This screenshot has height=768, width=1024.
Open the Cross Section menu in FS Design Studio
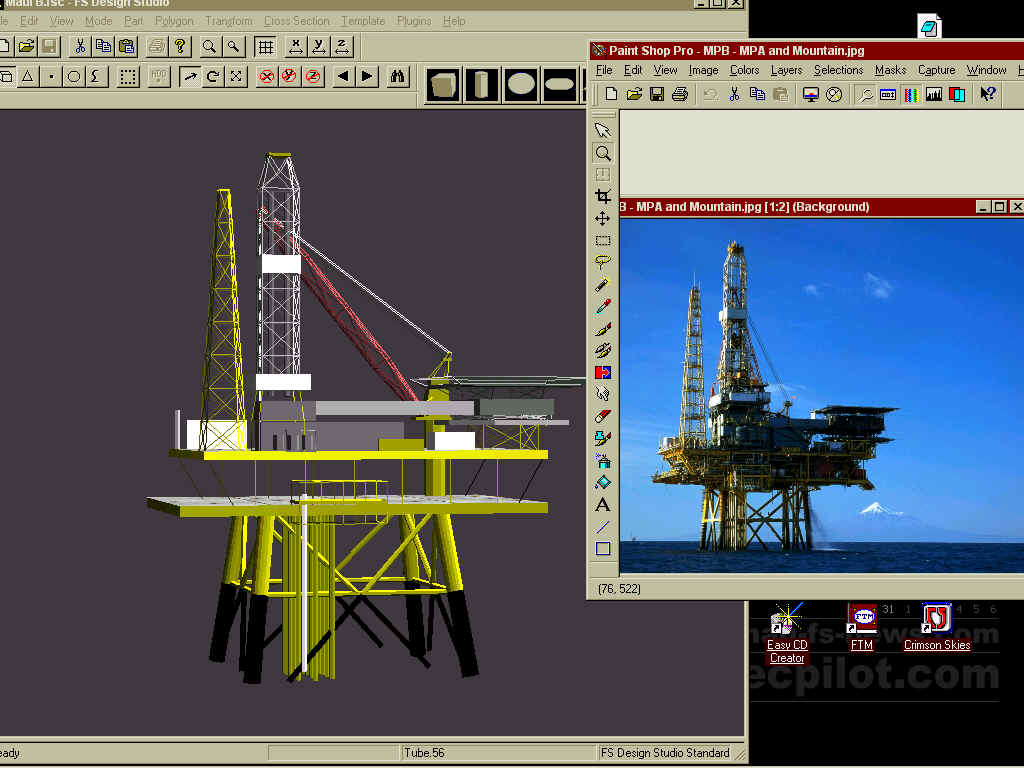296,21
